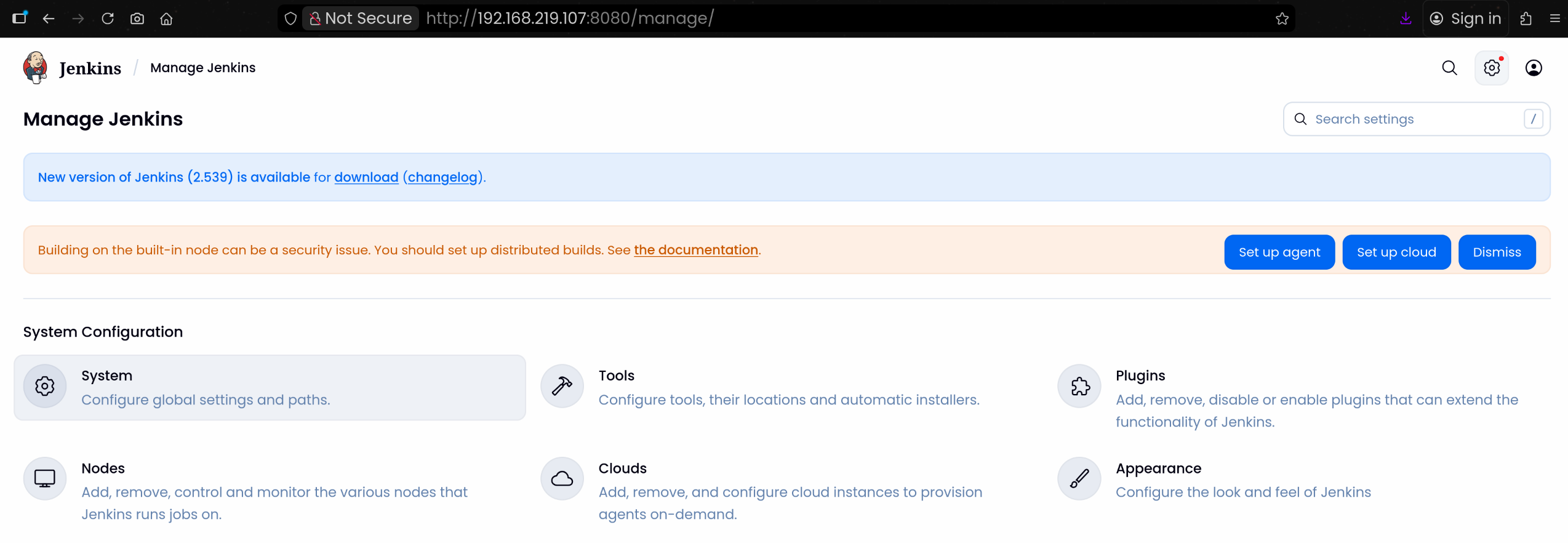The image size is (1568, 543).
Task: Open the browser extensions puzzle icon
Action: pyautogui.click(x=1526, y=18)
